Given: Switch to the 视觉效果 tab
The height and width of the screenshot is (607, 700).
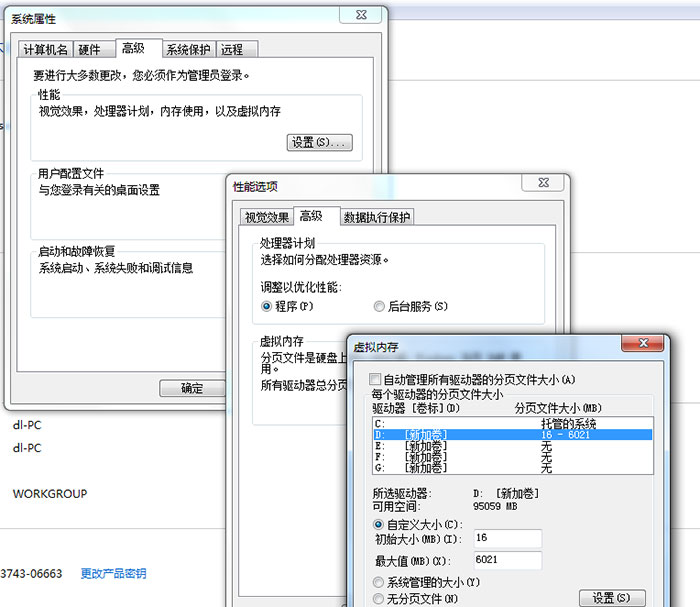Looking at the screenshot, I should point(266,218).
